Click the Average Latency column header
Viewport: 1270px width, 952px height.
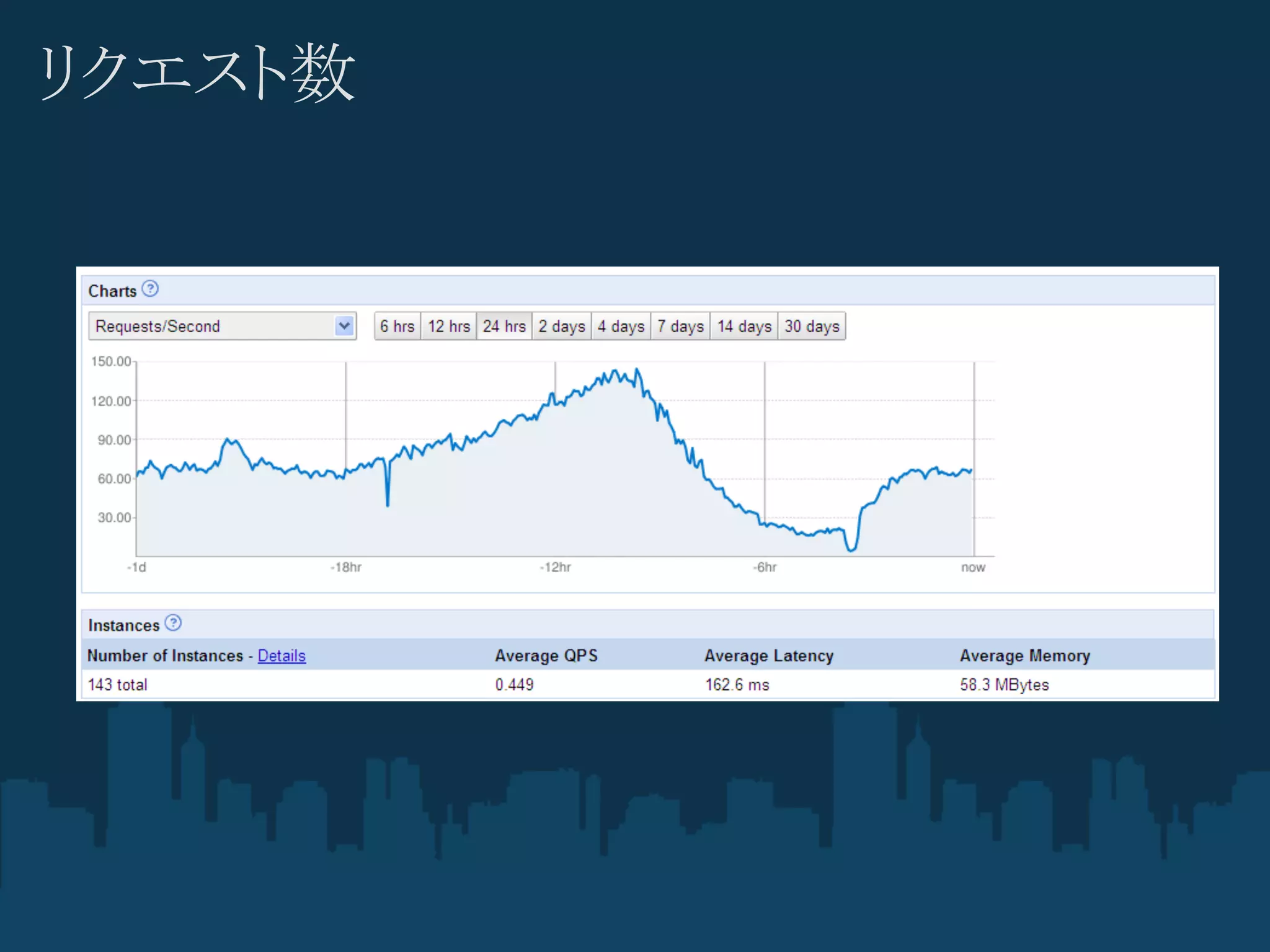768,656
